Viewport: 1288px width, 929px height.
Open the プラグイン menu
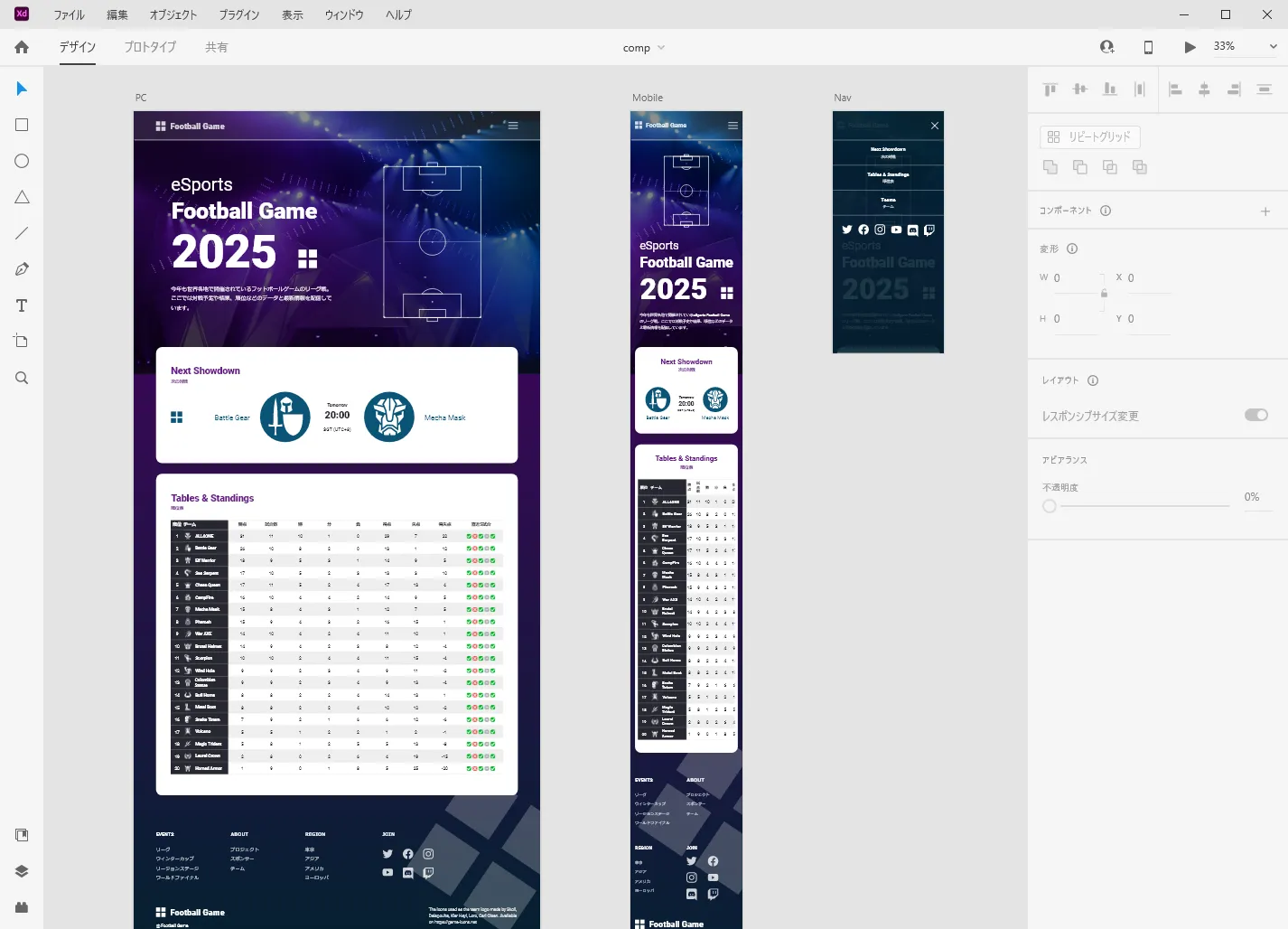point(238,14)
